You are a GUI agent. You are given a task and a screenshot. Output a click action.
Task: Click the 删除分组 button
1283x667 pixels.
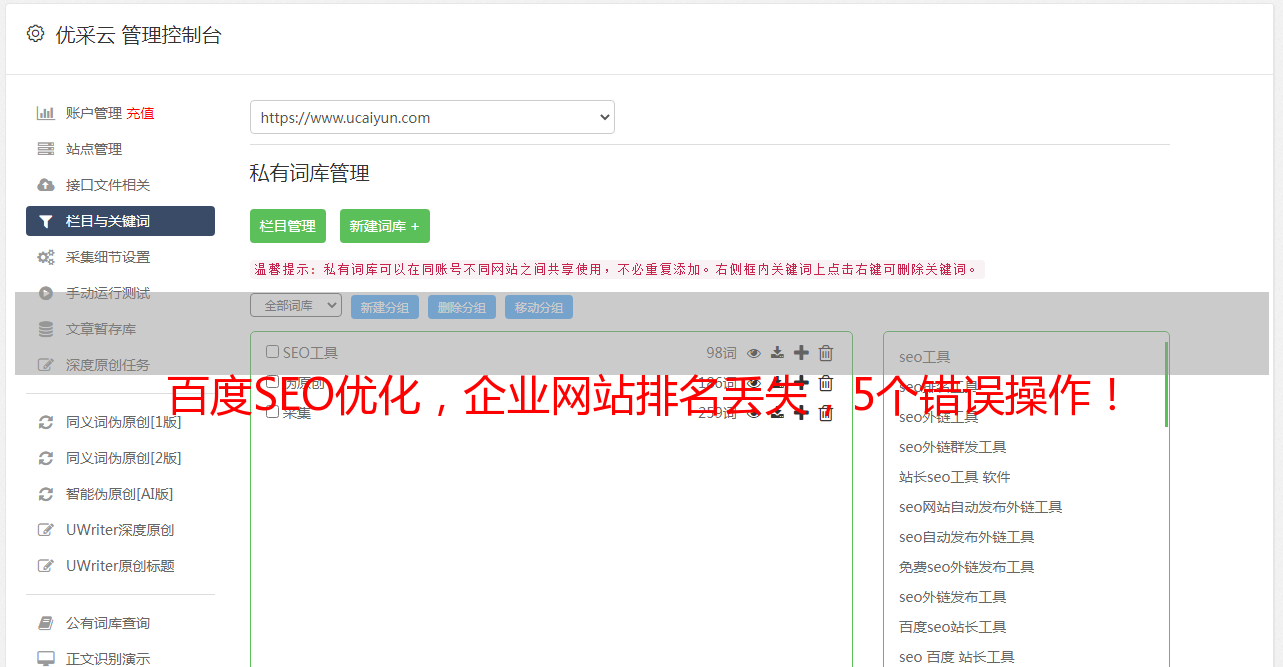[x=462, y=307]
